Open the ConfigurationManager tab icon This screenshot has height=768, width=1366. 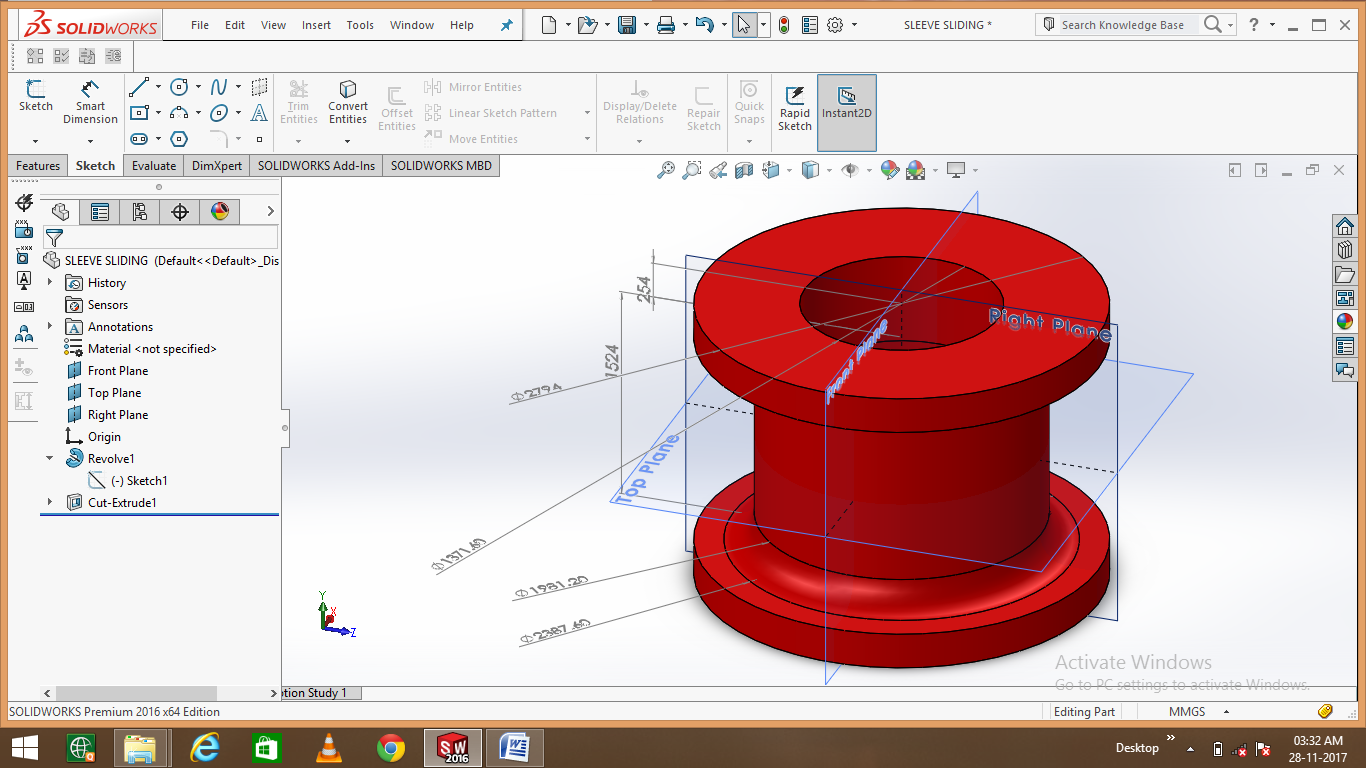point(139,211)
